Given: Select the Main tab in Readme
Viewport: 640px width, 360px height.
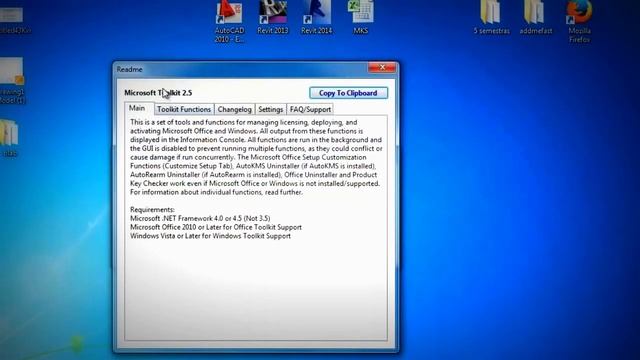Looking at the screenshot, I should pos(137,108).
